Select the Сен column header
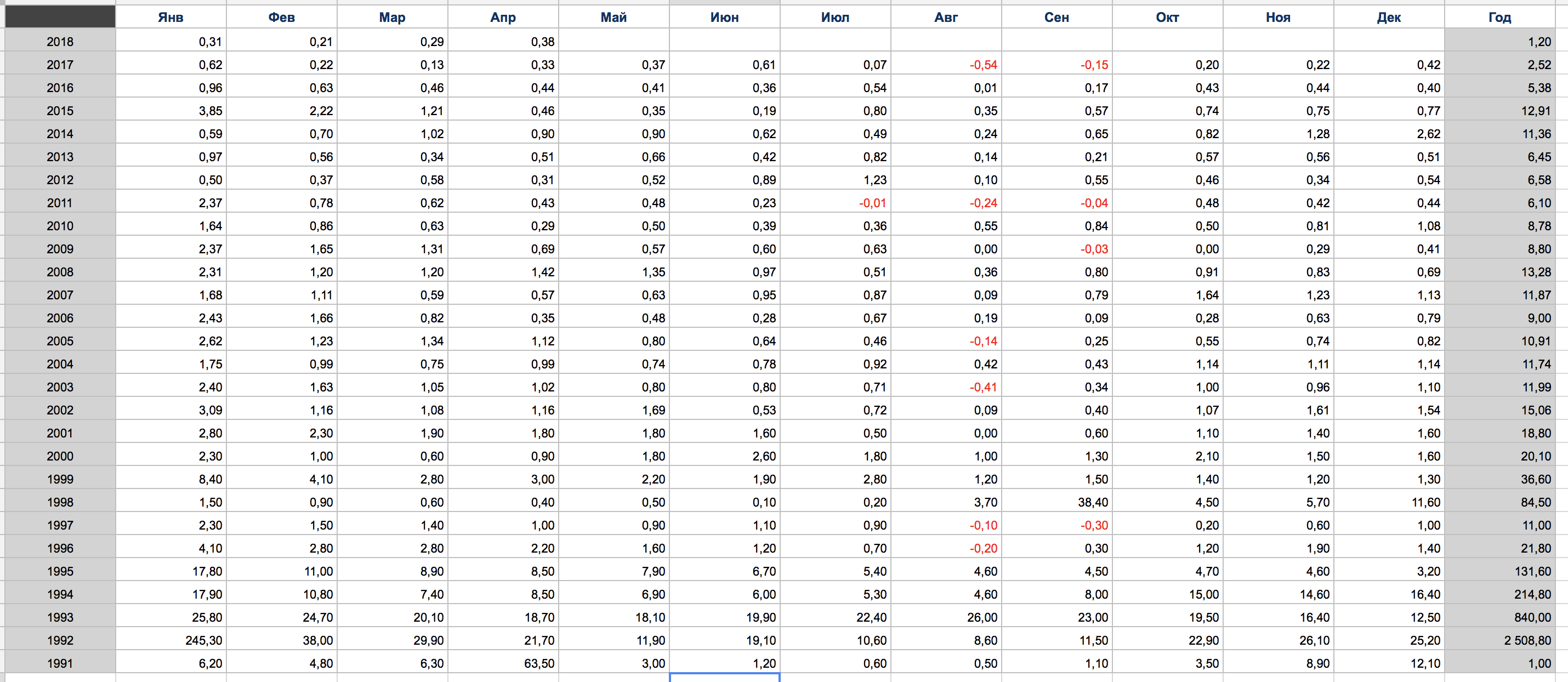Viewport: 1568px width, 682px height. coord(1058,17)
